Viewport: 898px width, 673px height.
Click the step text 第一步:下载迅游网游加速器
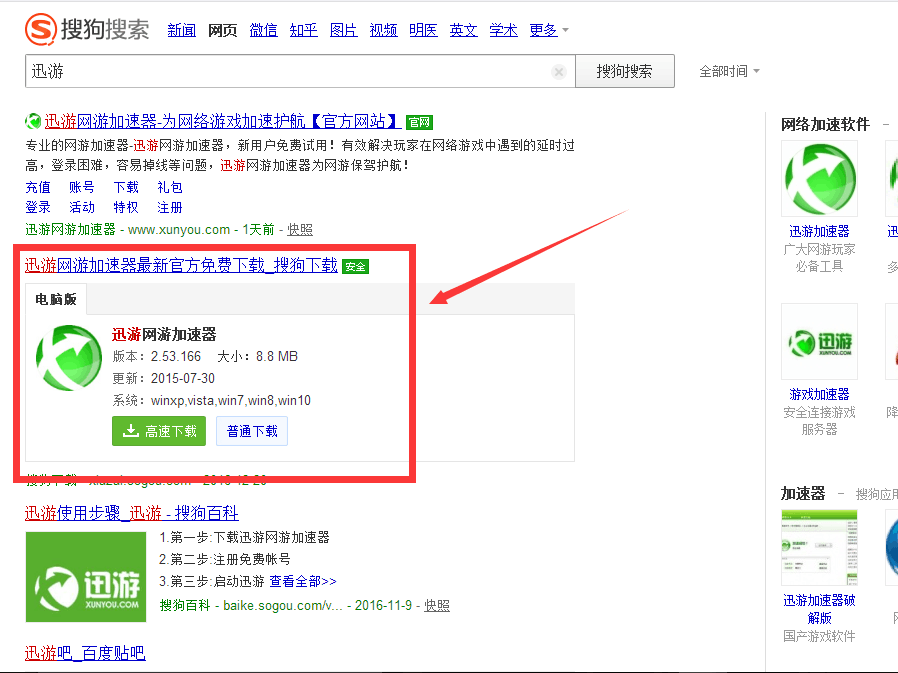click(250, 537)
